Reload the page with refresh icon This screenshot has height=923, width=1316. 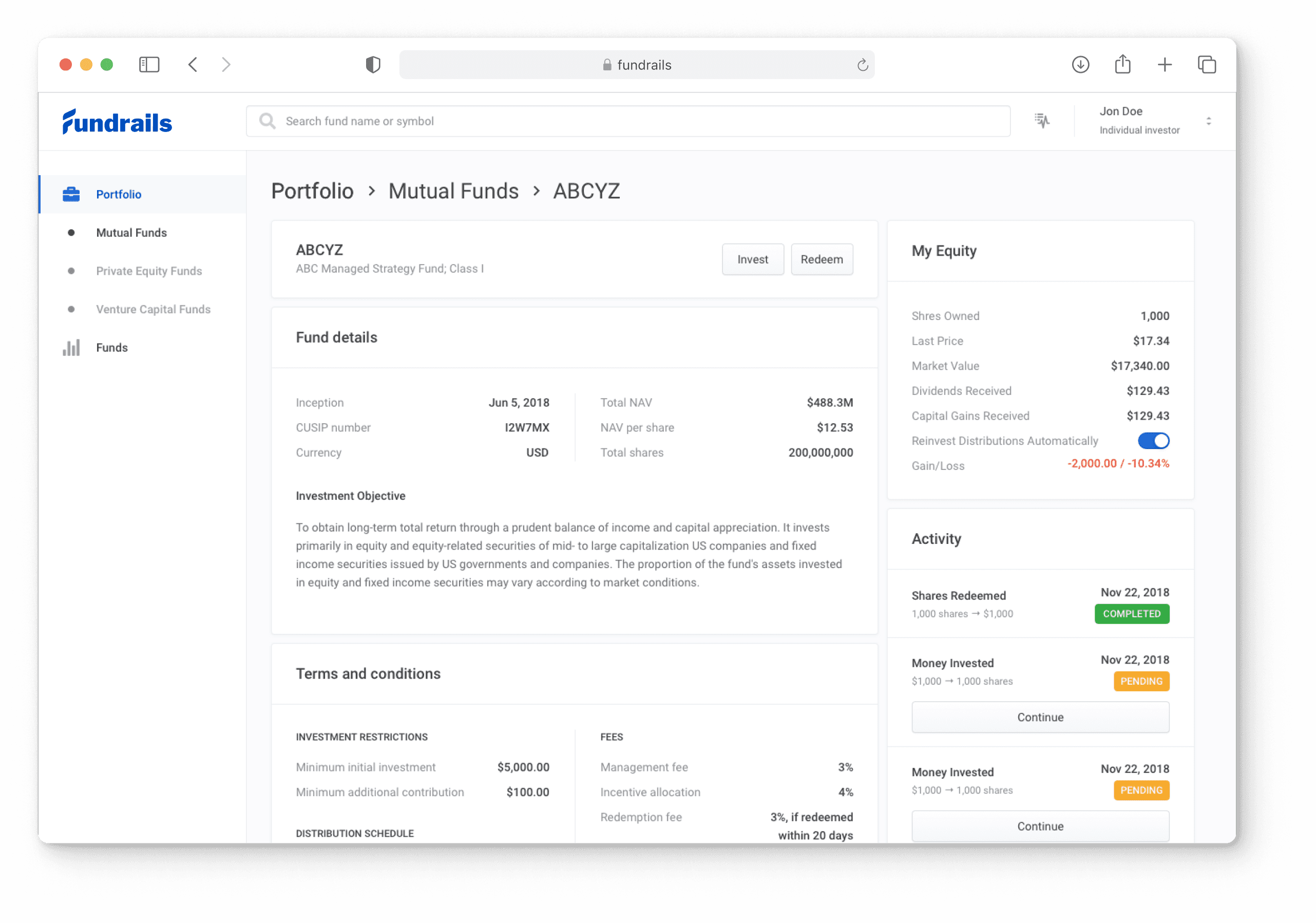tap(862, 65)
